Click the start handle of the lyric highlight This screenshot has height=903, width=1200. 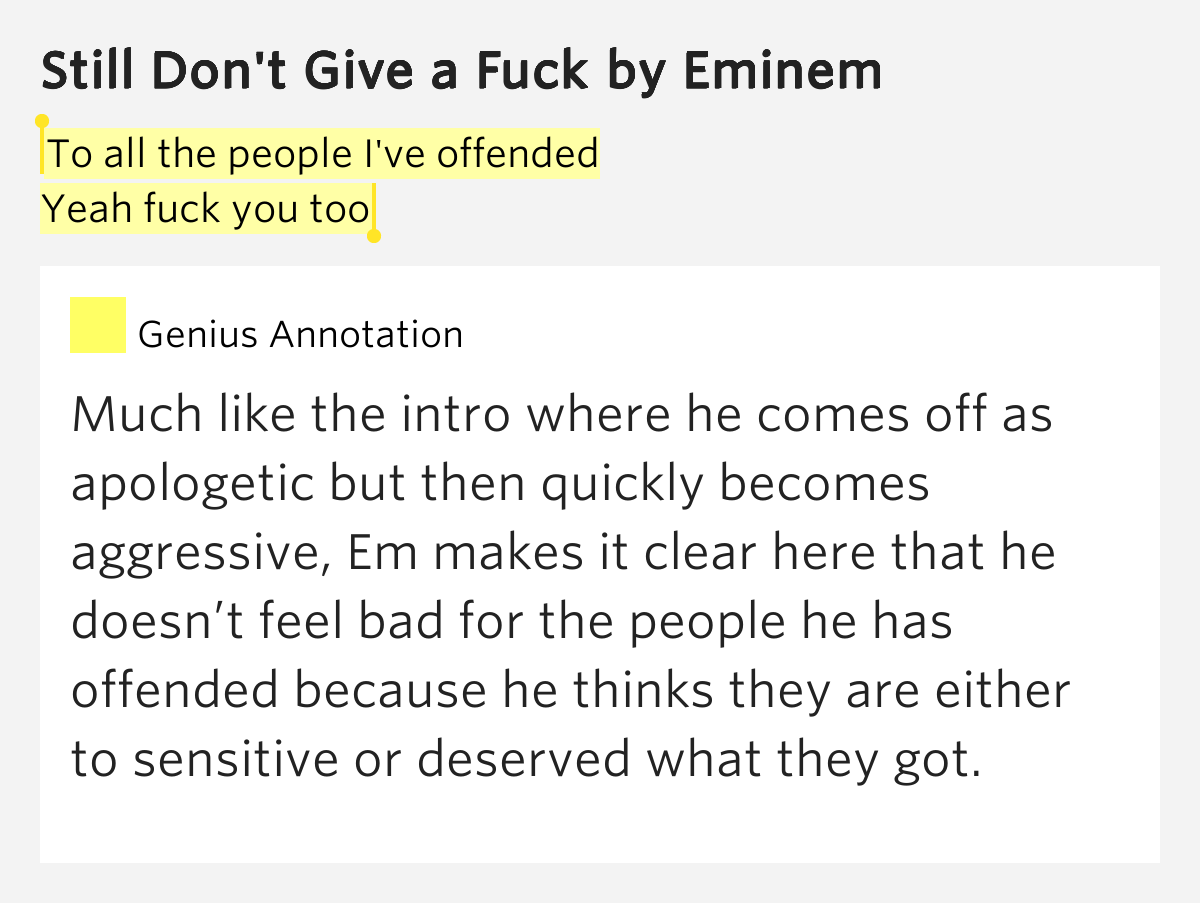click(42, 122)
